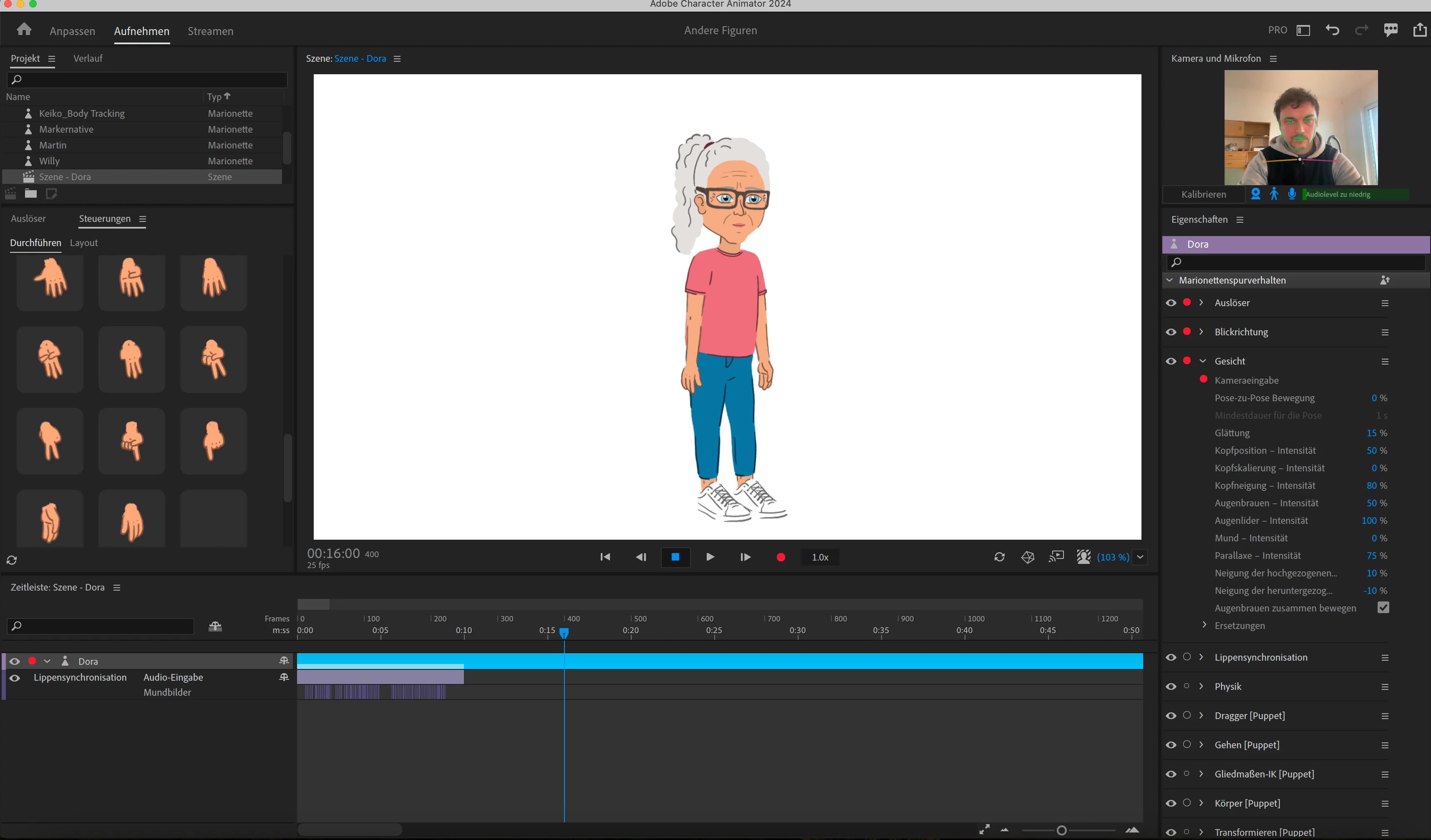Click the 1.0x playback speed button
Image resolution: width=1431 pixels, height=840 pixels.
[x=819, y=557]
